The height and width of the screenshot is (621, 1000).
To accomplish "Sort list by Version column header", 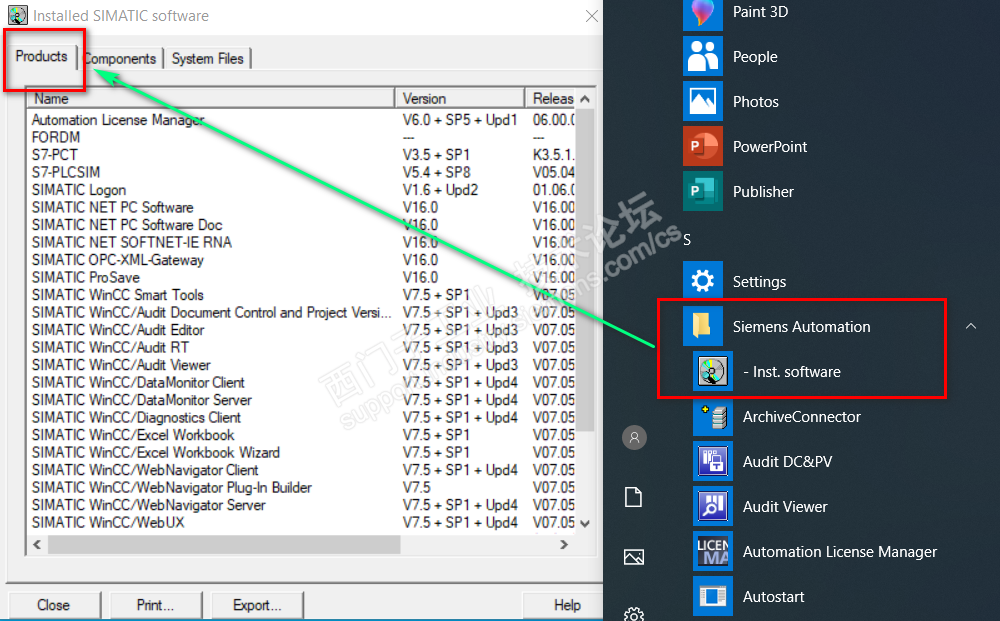I will click(x=460, y=98).
